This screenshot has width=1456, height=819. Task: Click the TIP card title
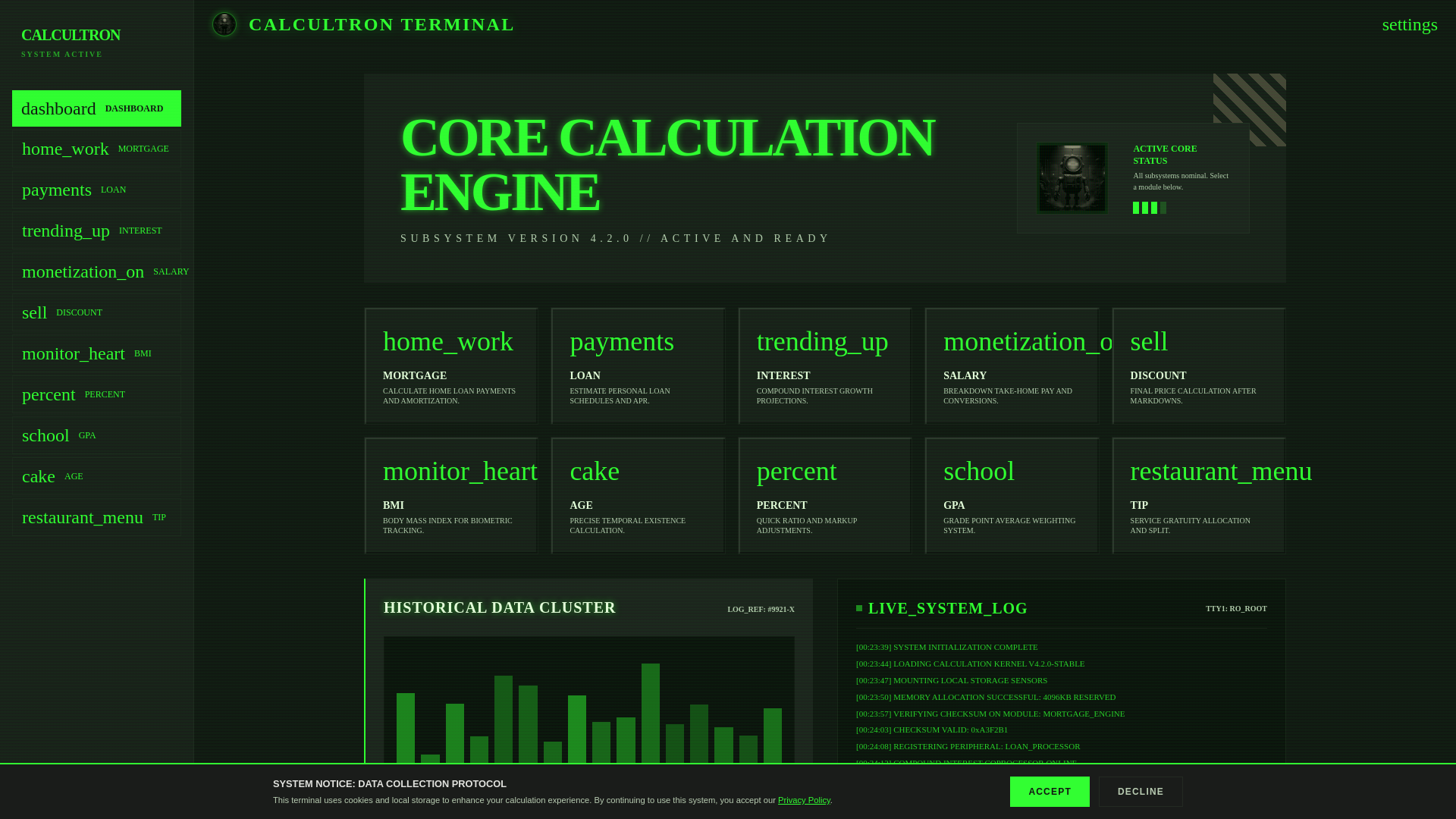point(1139,506)
